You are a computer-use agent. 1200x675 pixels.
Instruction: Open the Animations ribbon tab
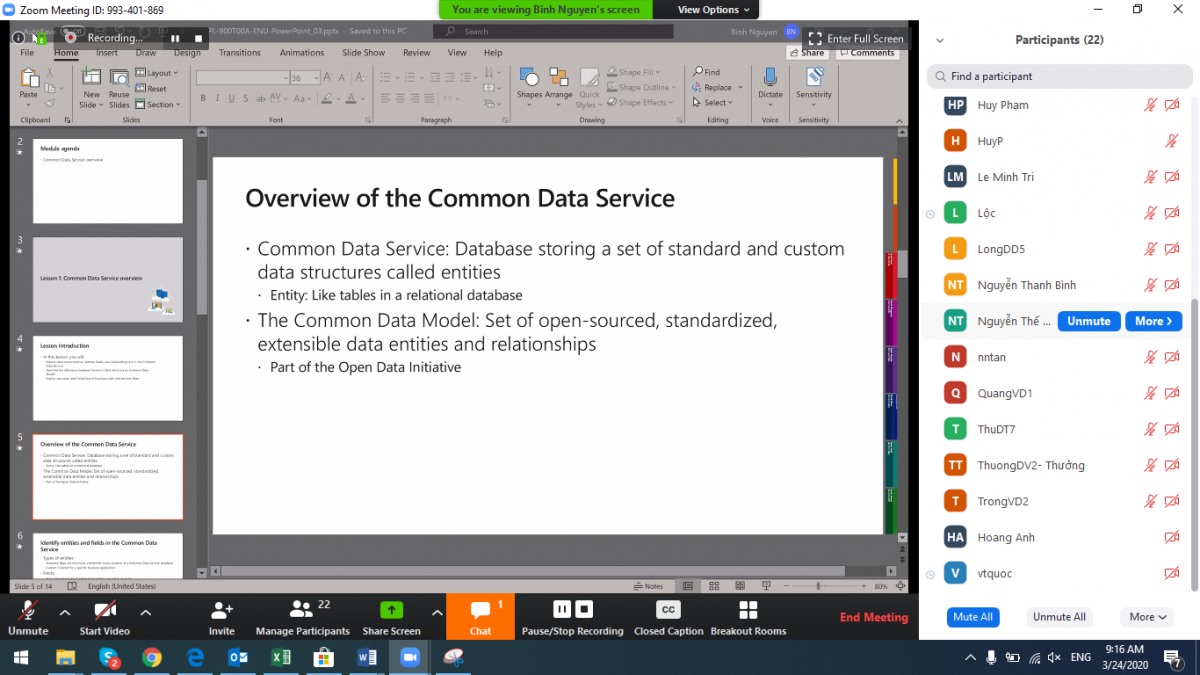coord(302,53)
